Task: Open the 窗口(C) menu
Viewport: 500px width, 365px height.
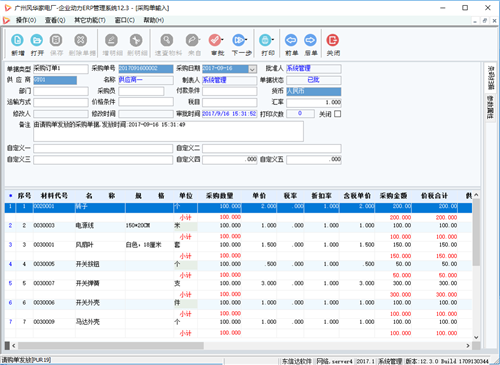Action: [x=125, y=20]
